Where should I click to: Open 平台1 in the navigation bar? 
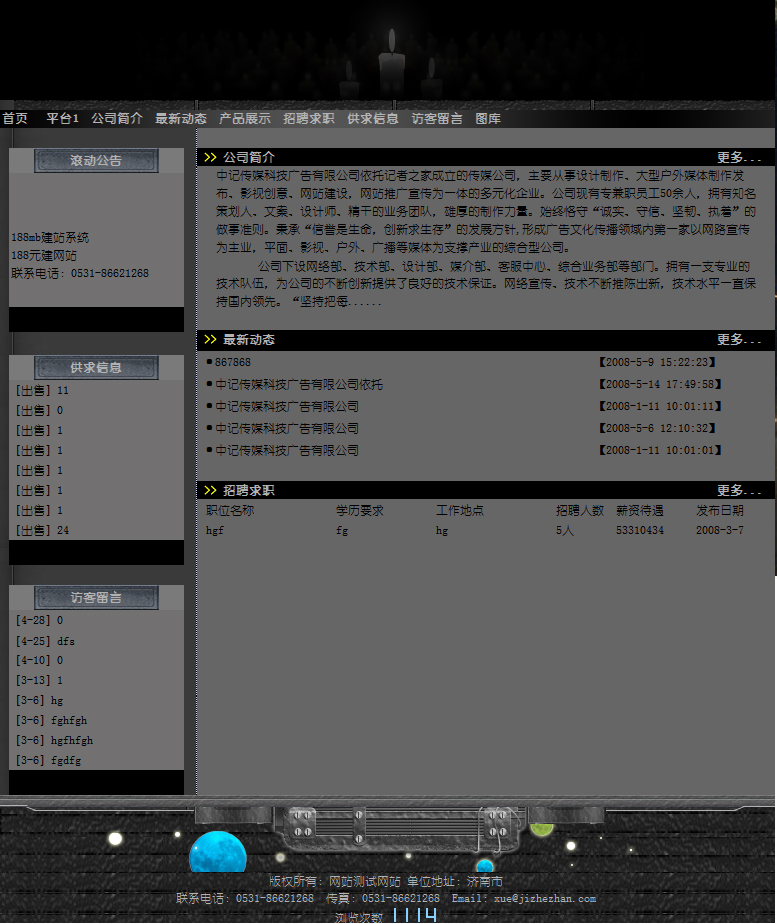(62, 119)
